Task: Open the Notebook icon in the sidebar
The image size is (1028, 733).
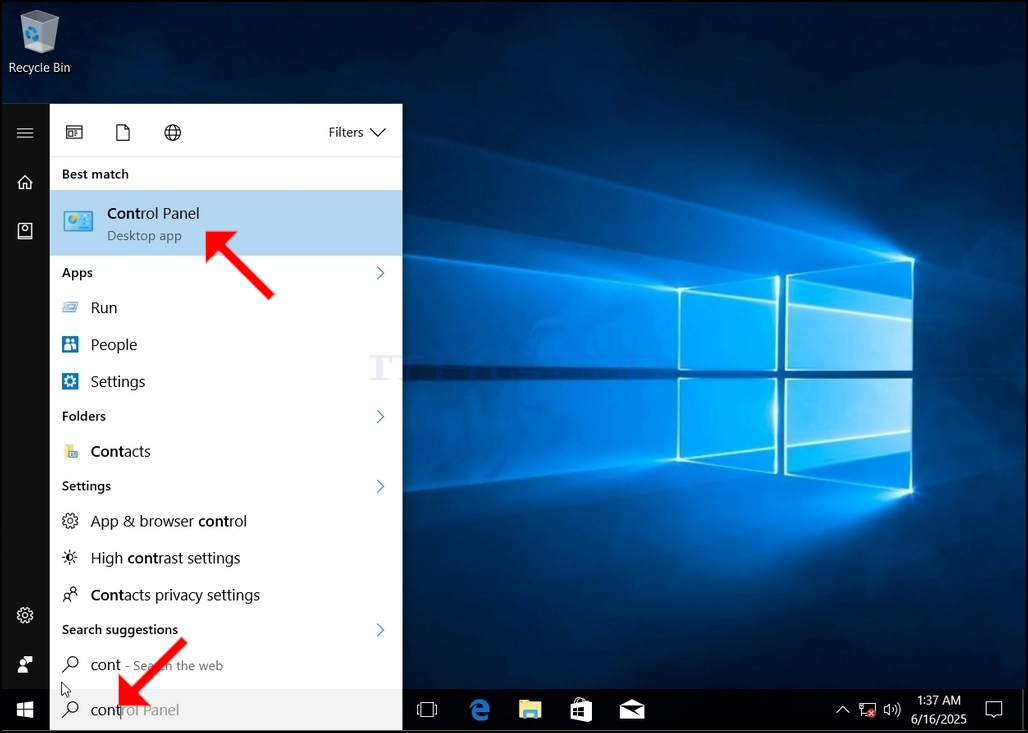Action: click(25, 231)
